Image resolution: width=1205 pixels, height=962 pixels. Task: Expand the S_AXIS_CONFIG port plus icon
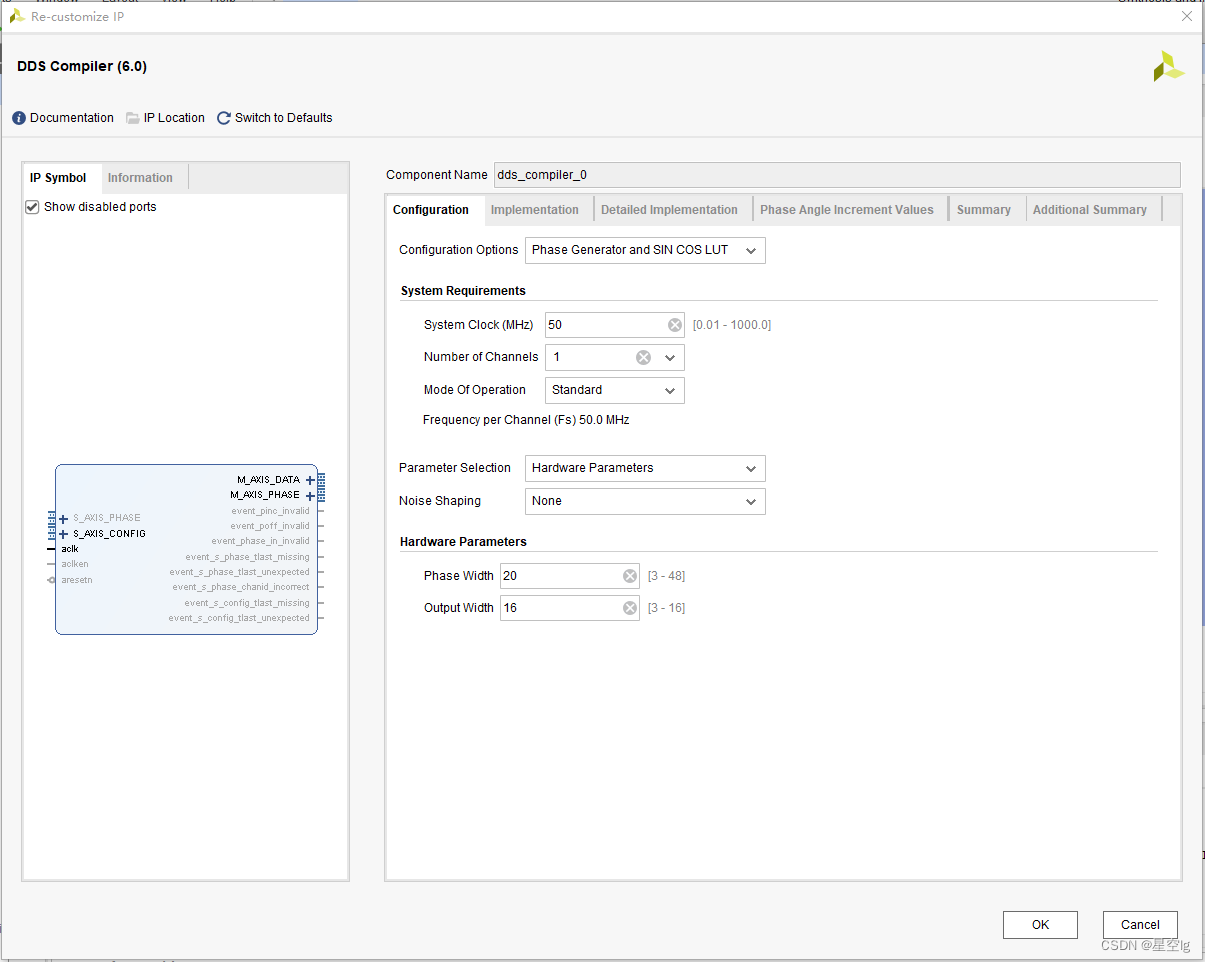click(64, 534)
